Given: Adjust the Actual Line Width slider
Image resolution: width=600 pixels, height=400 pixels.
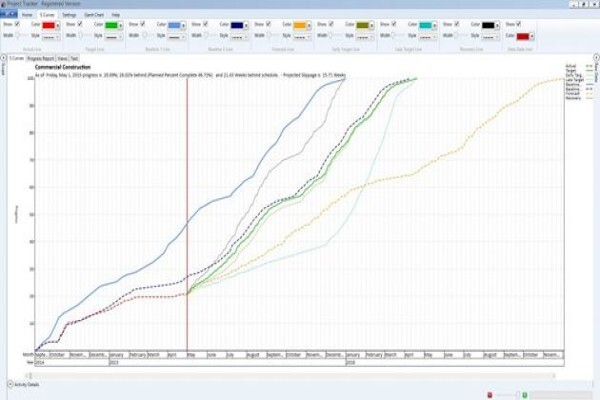Looking at the screenshot, I should [x=22, y=35].
